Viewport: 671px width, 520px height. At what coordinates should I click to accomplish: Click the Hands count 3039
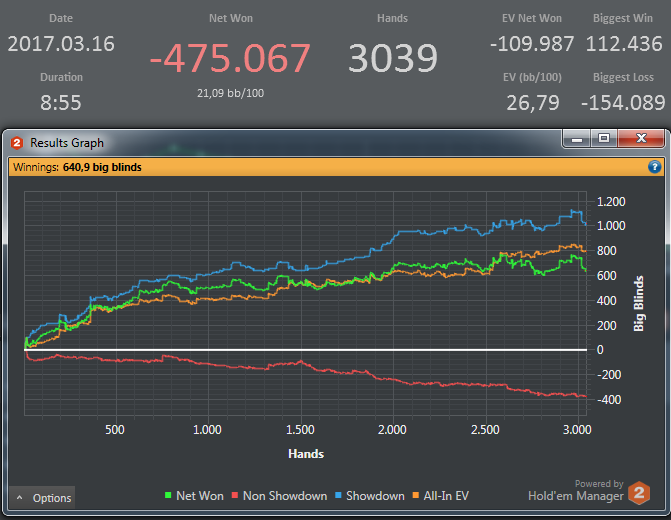pyautogui.click(x=393, y=58)
